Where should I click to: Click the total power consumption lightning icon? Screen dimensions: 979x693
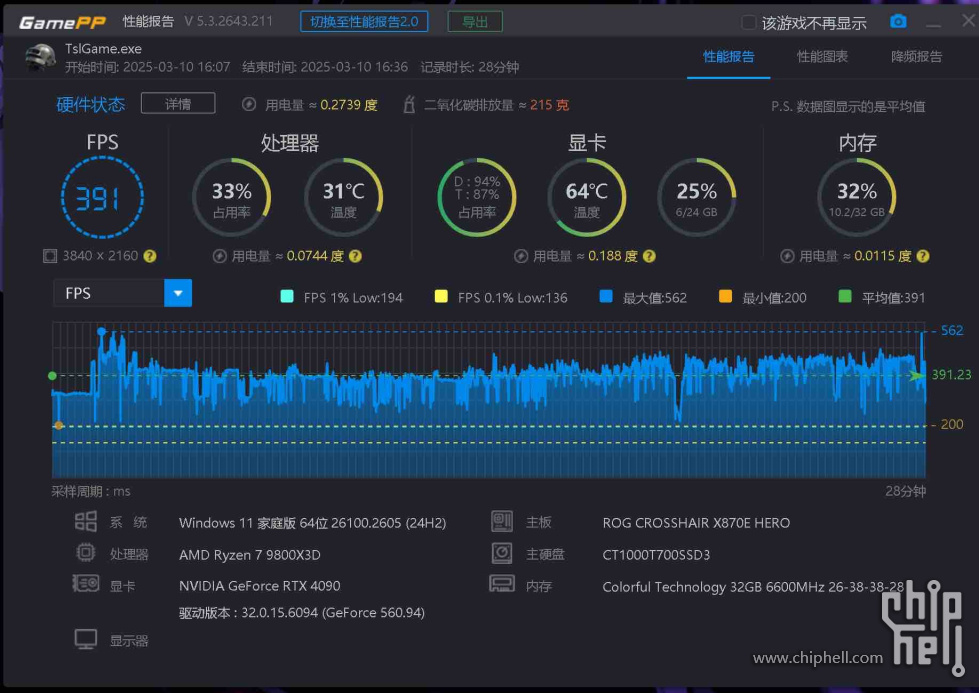tap(248, 104)
